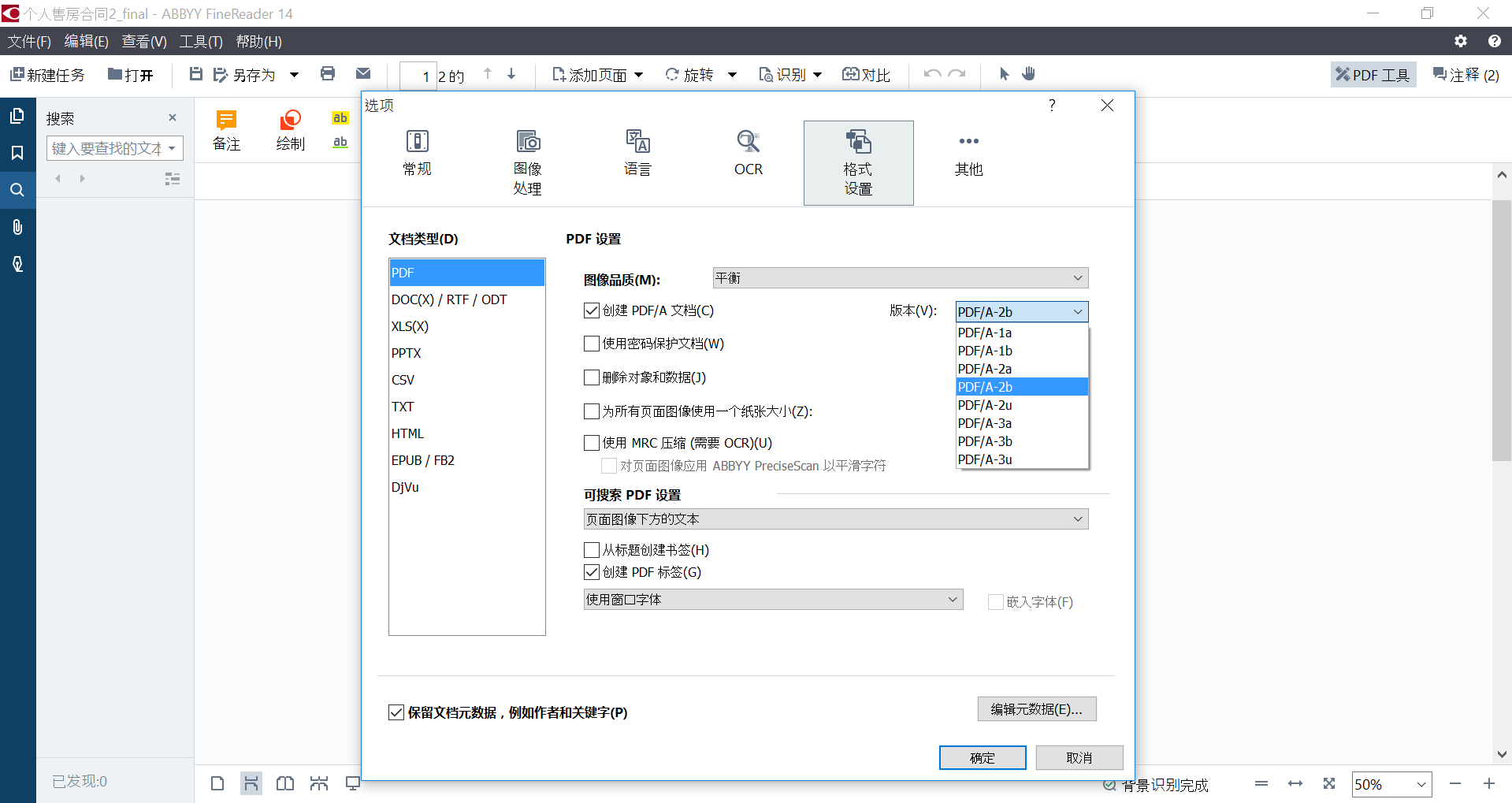Click the fit width icon in status bar

[1295, 783]
